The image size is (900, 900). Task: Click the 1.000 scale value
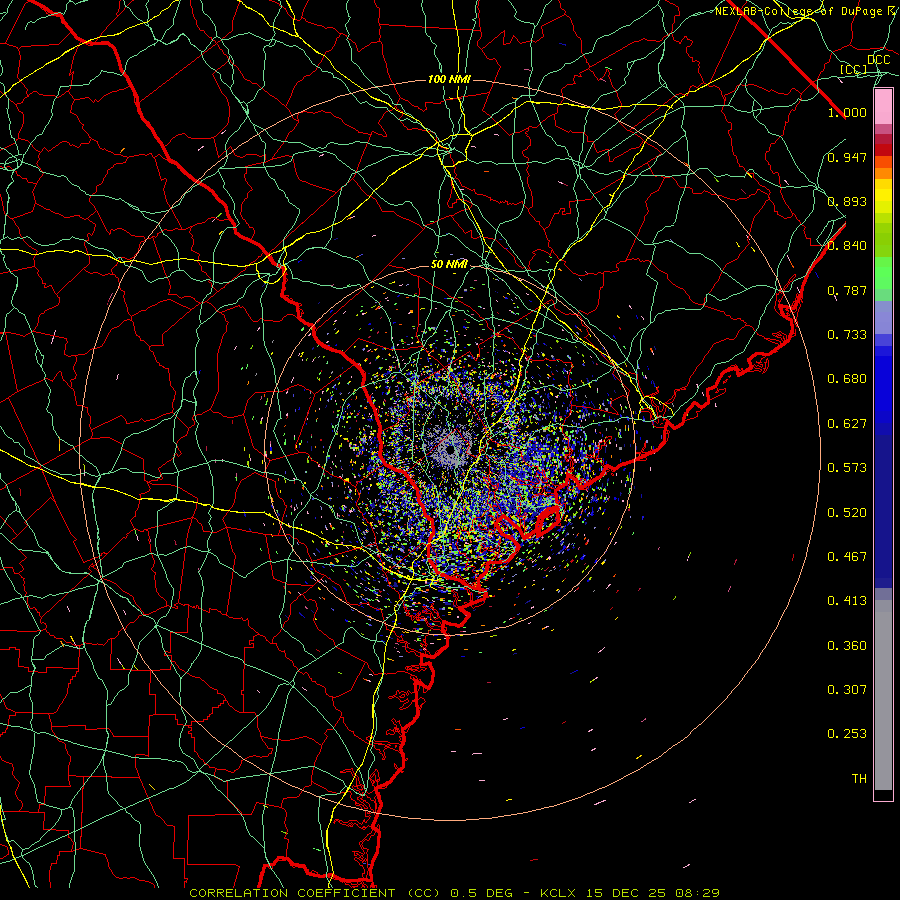tap(847, 112)
